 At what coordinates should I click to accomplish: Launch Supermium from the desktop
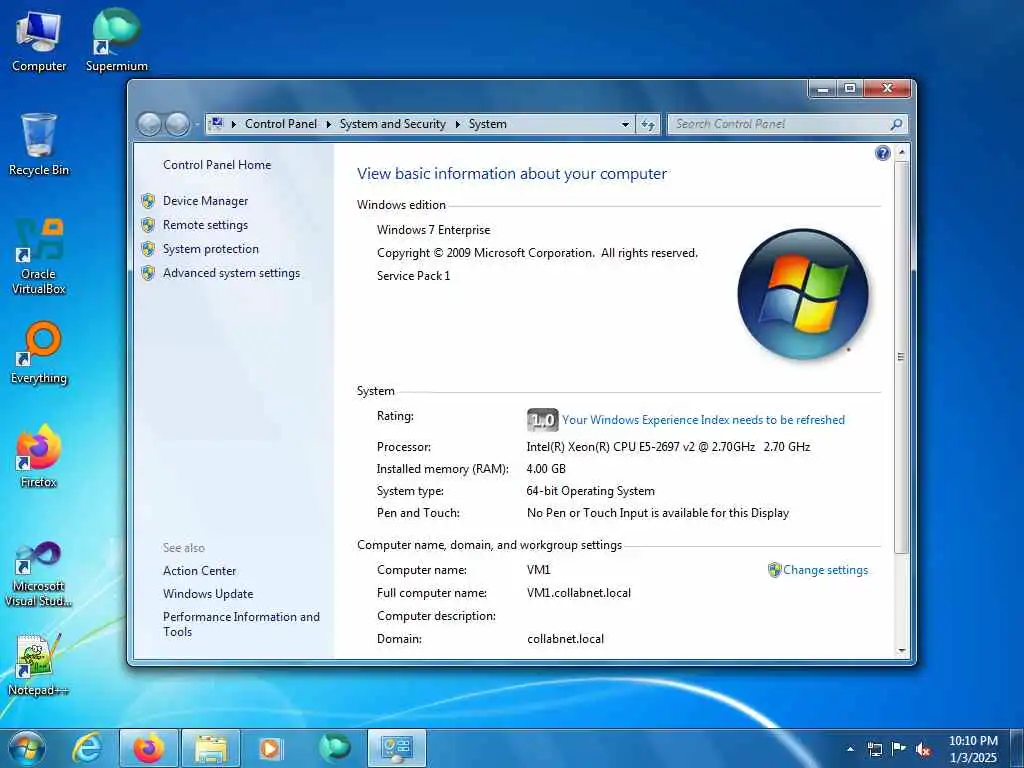click(116, 40)
